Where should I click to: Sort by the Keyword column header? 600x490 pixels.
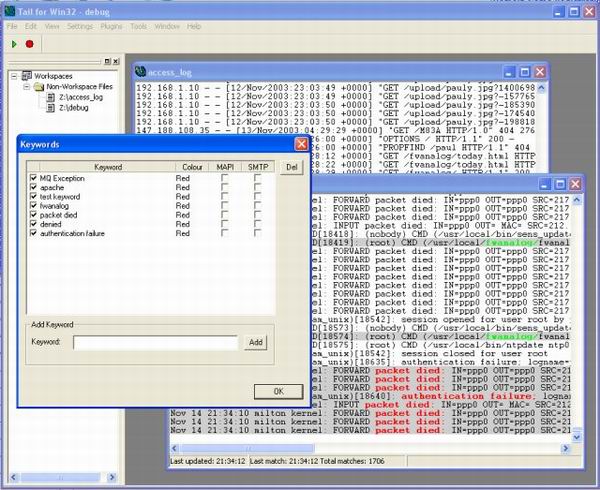pyautogui.click(x=108, y=167)
